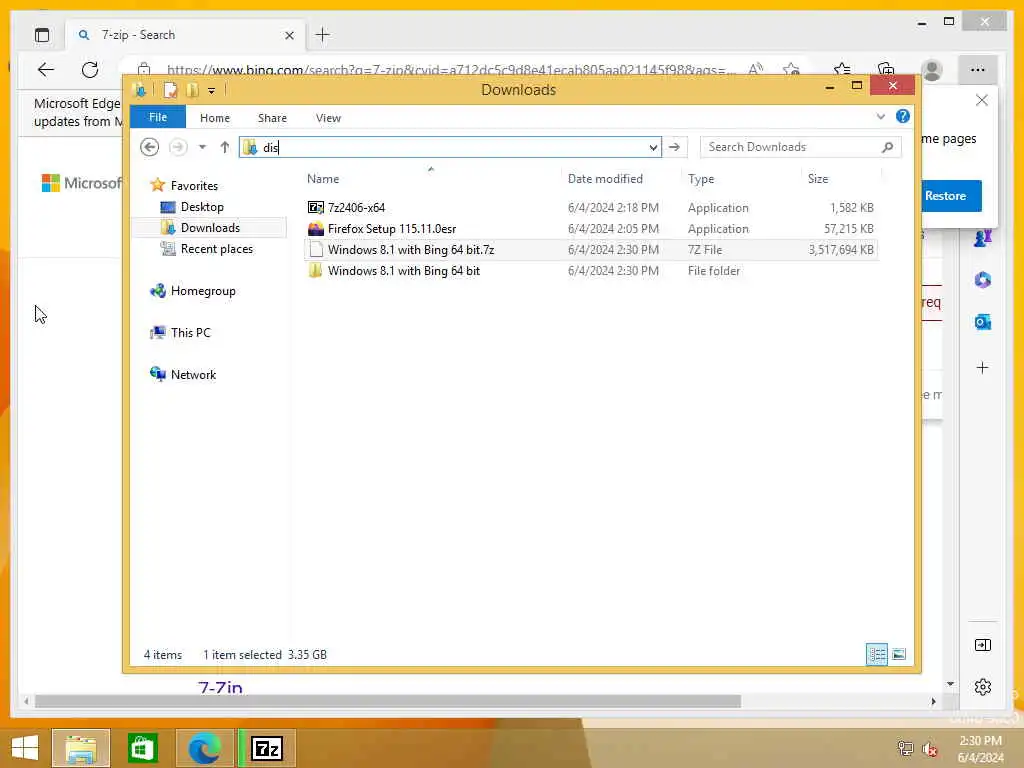Open the Share ribbon tab
Screen dimensions: 1024x768
[x=272, y=118]
